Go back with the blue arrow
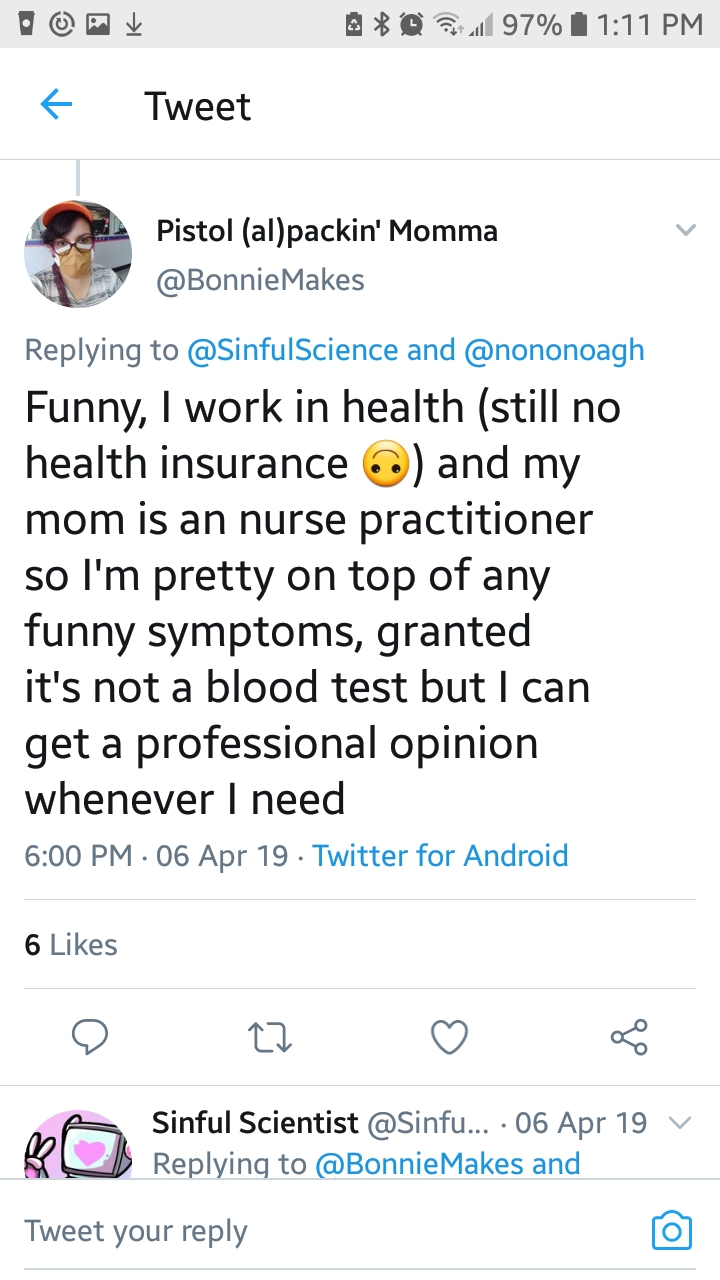 (x=56, y=104)
